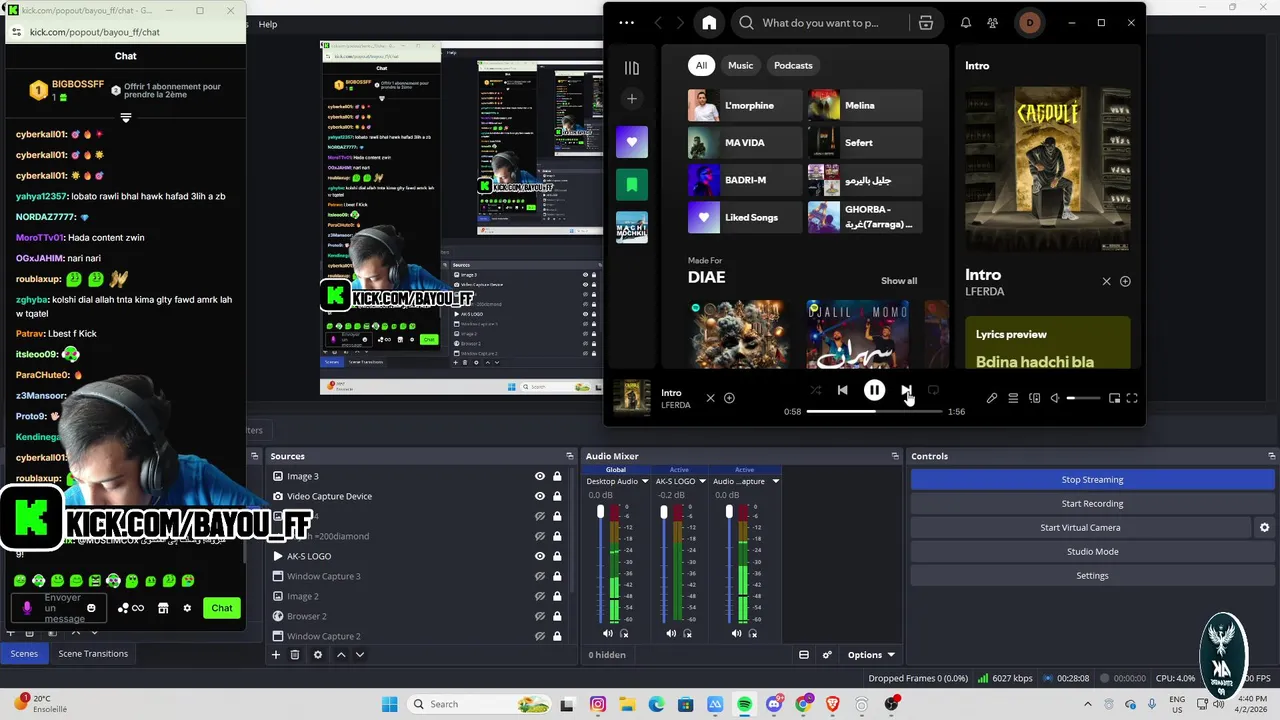The width and height of the screenshot is (1280, 720).
Task: Mute AK-S LOGO audio in mixer
Action: click(x=671, y=633)
